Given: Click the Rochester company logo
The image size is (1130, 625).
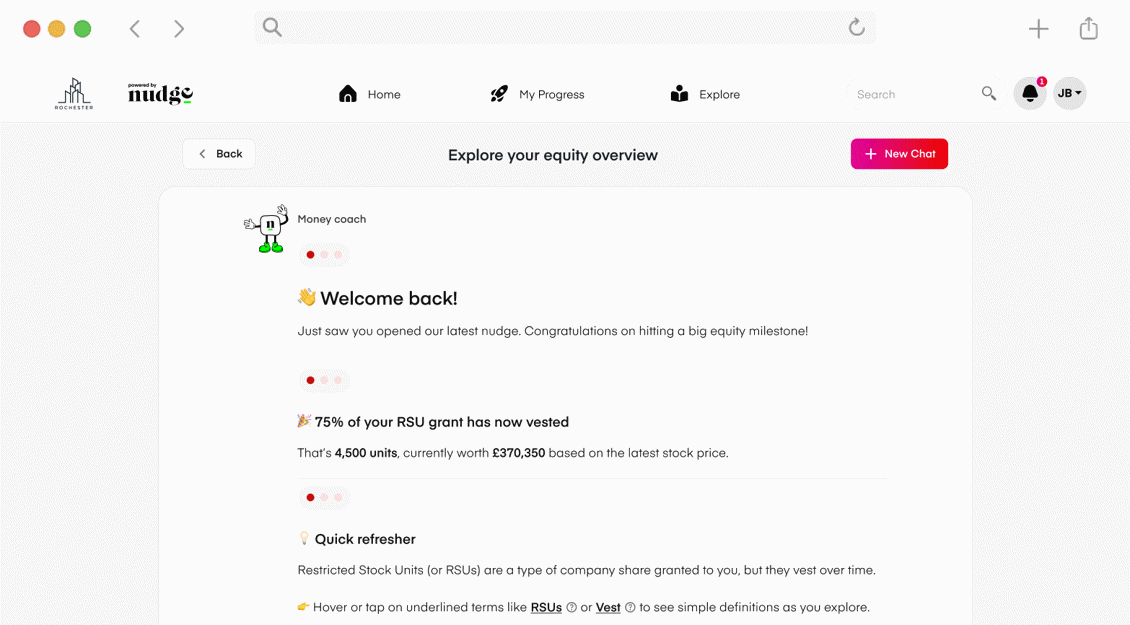Looking at the screenshot, I should point(73,93).
